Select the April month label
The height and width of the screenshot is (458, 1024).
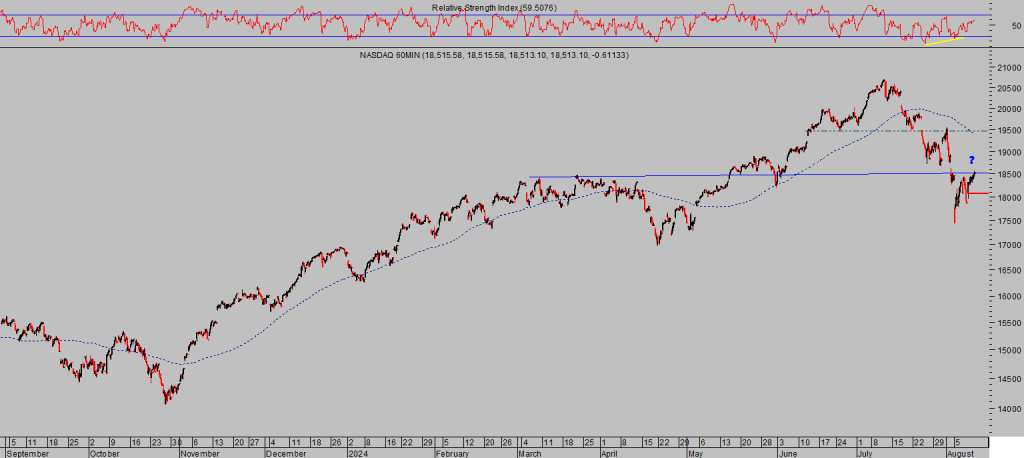coord(609,453)
